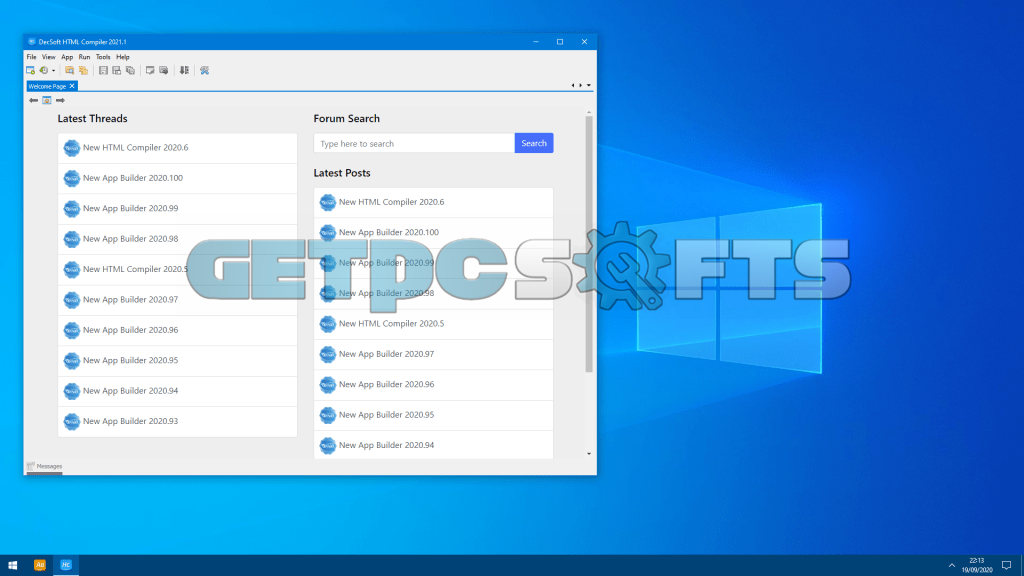
Task: Open post 'New App Builder 2020.94' in Latest Posts
Action: pyautogui.click(x=433, y=445)
